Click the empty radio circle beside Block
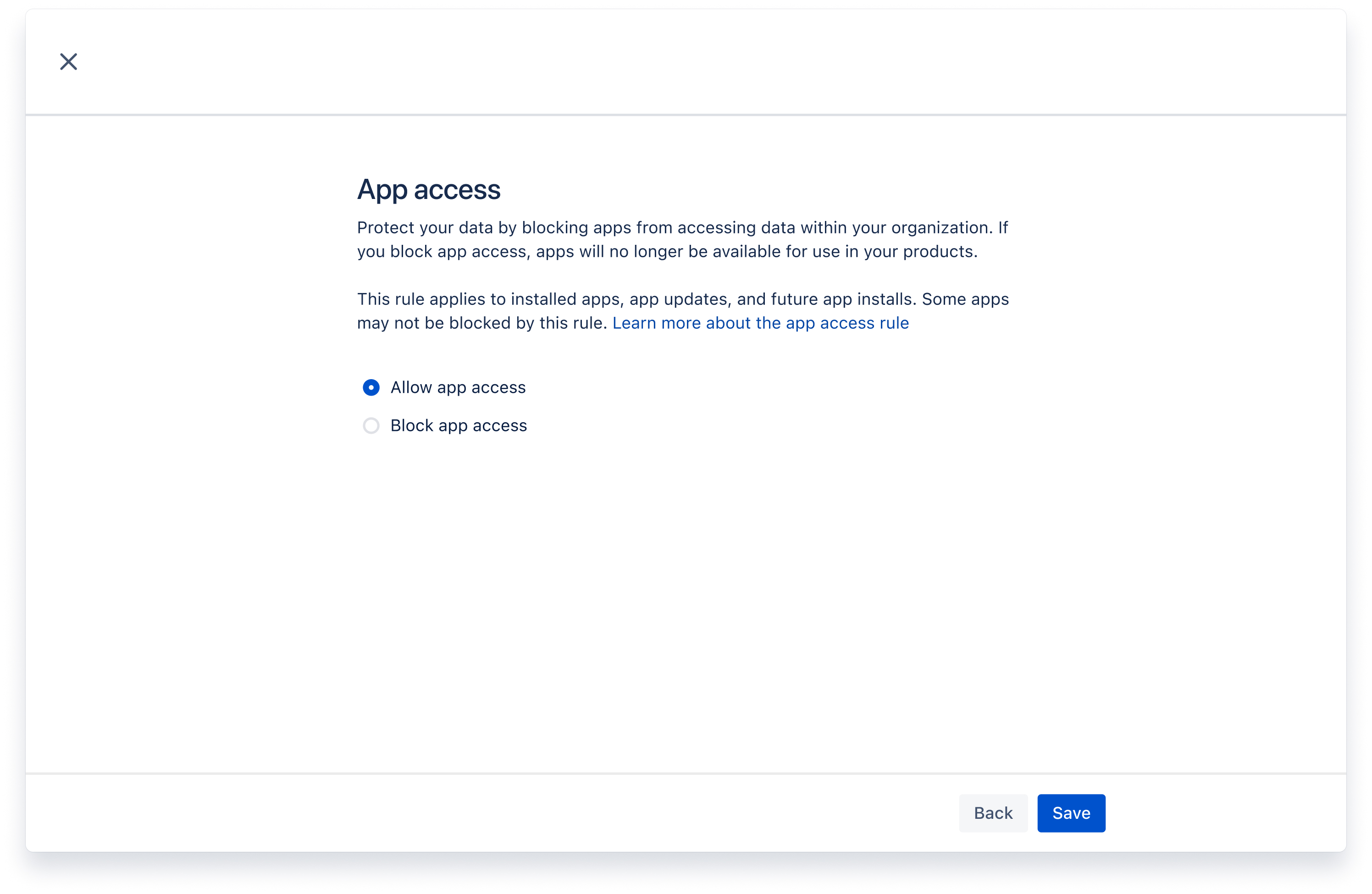1372x894 pixels. click(x=371, y=426)
